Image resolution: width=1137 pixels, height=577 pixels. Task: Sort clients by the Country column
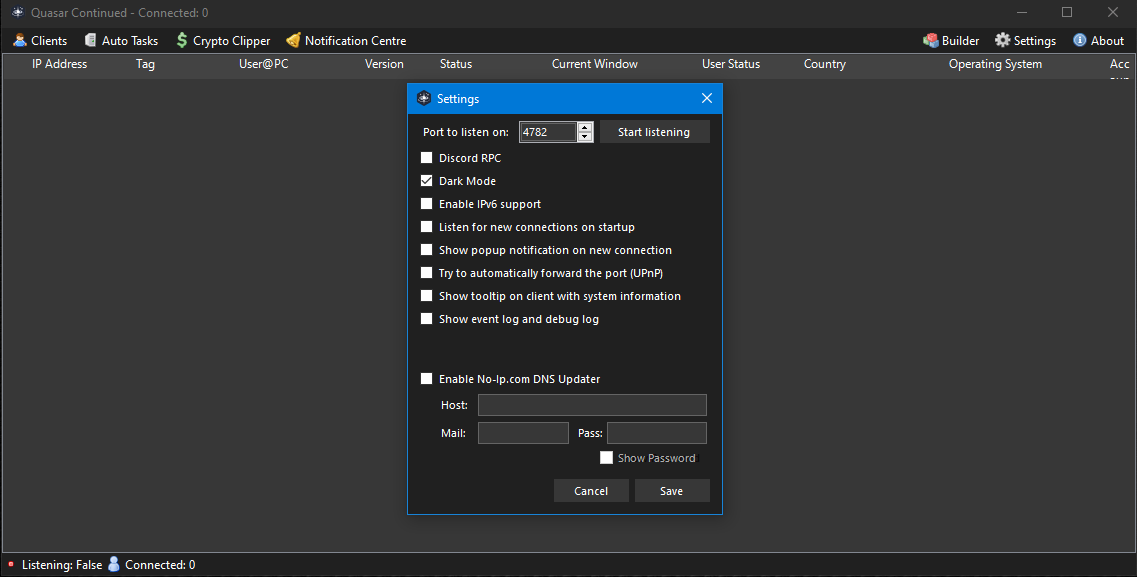click(824, 64)
